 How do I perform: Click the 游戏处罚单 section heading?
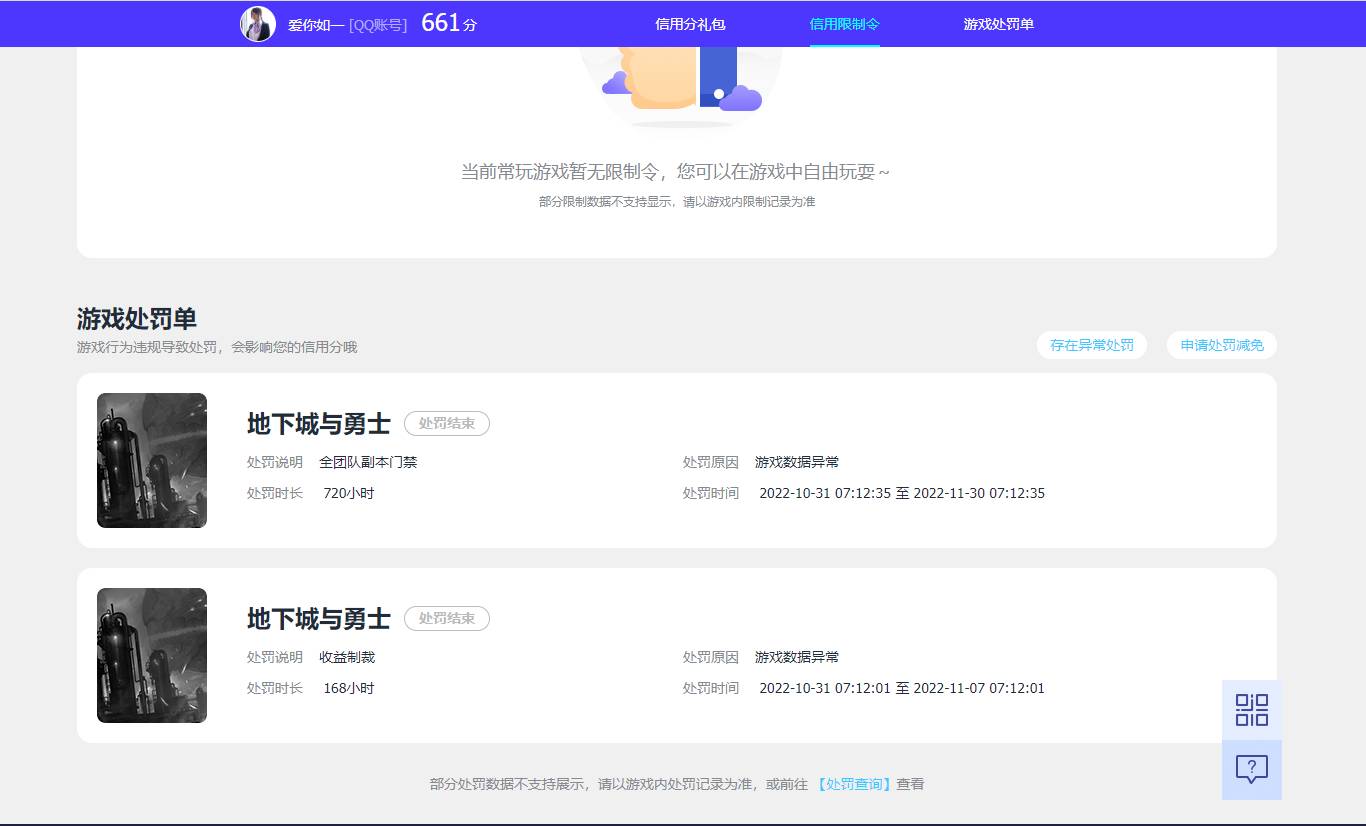136,319
